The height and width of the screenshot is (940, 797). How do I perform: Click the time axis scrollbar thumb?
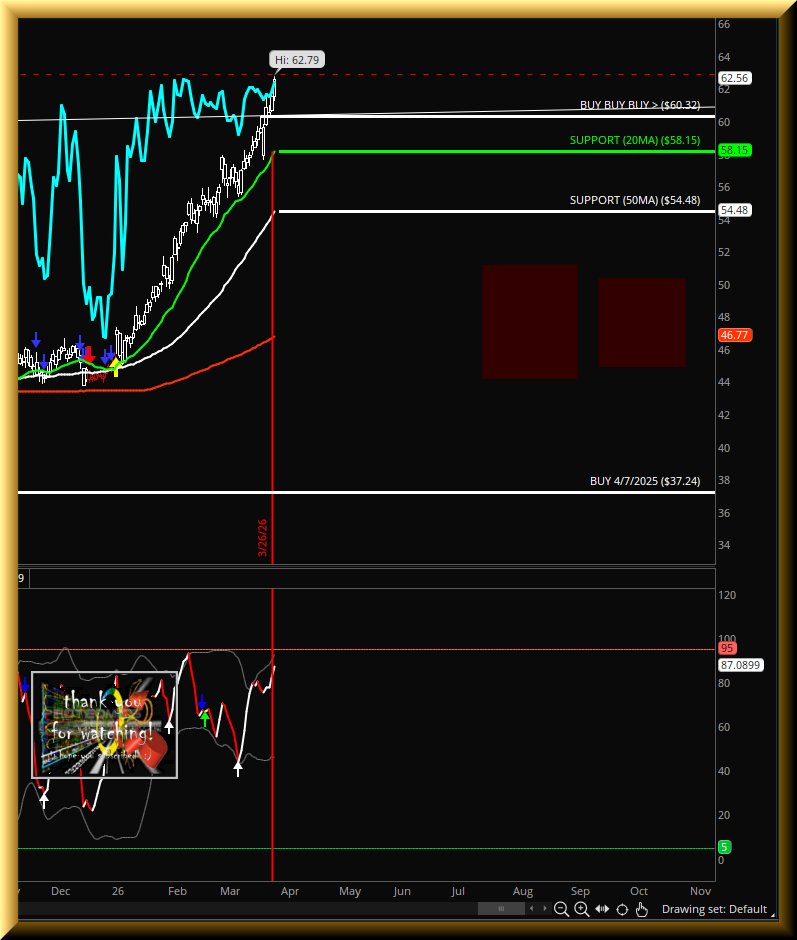tap(501, 909)
